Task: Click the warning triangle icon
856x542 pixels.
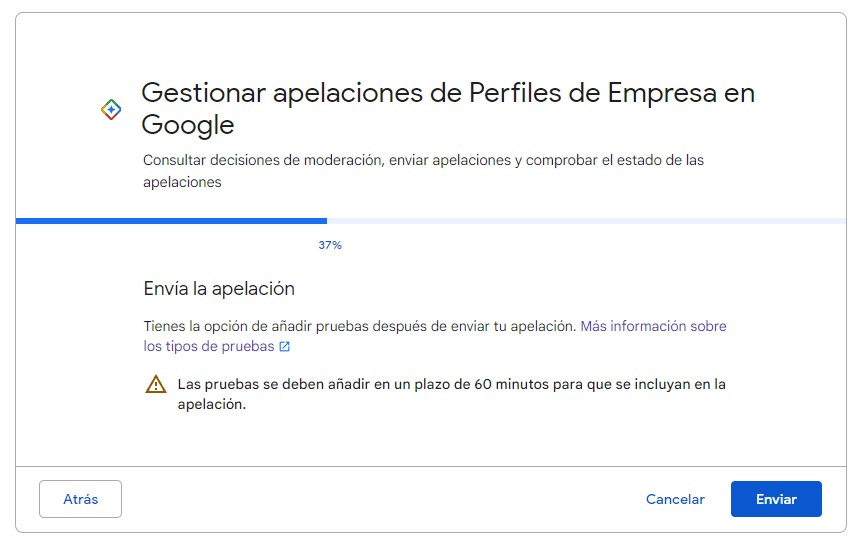Action: click(x=156, y=385)
